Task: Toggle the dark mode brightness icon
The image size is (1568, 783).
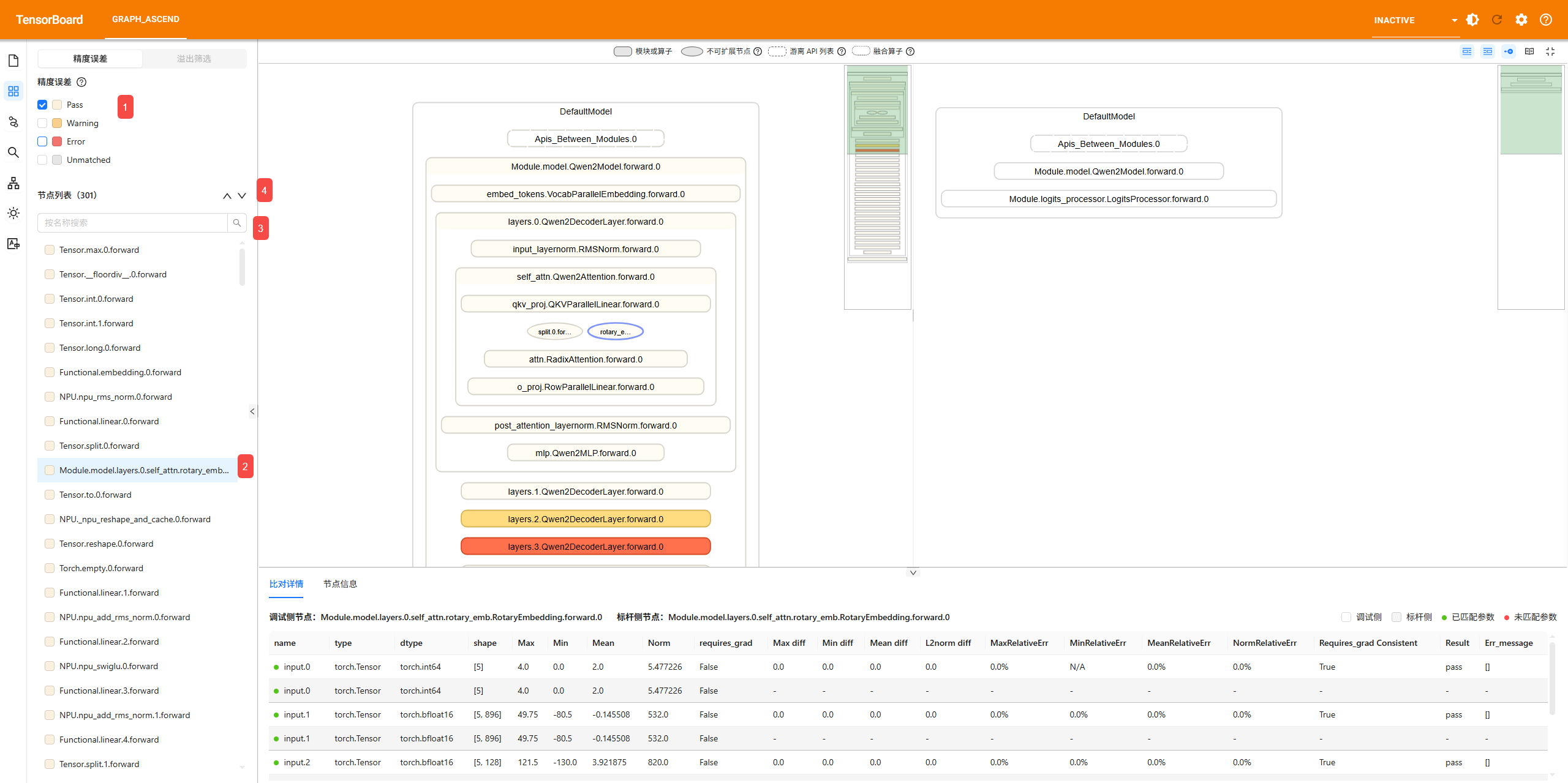Action: coord(1472,20)
